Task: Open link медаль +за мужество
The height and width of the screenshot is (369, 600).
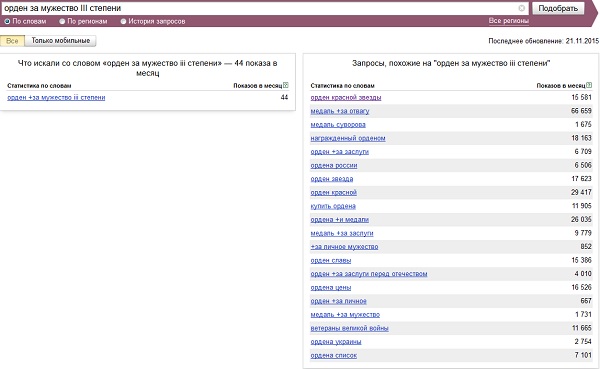Action: [345, 315]
